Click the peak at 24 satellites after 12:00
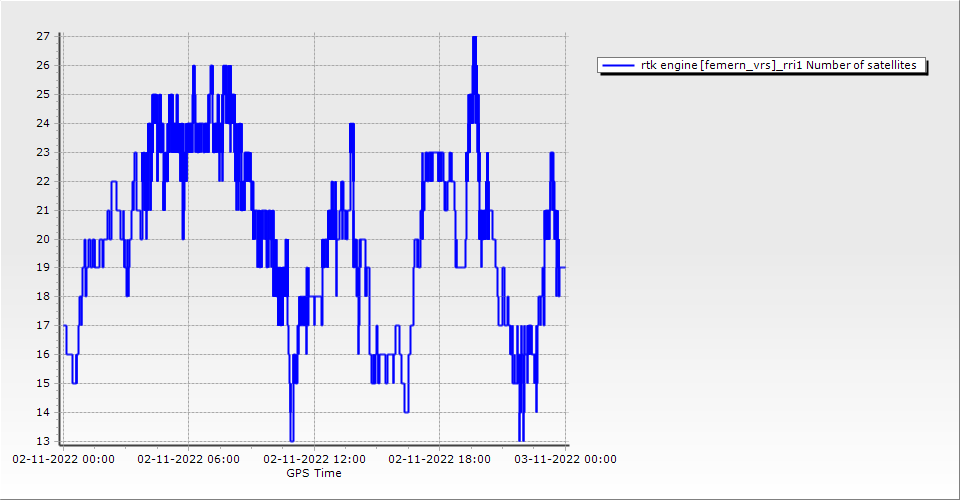This screenshot has height=500, width=960. pos(352,125)
